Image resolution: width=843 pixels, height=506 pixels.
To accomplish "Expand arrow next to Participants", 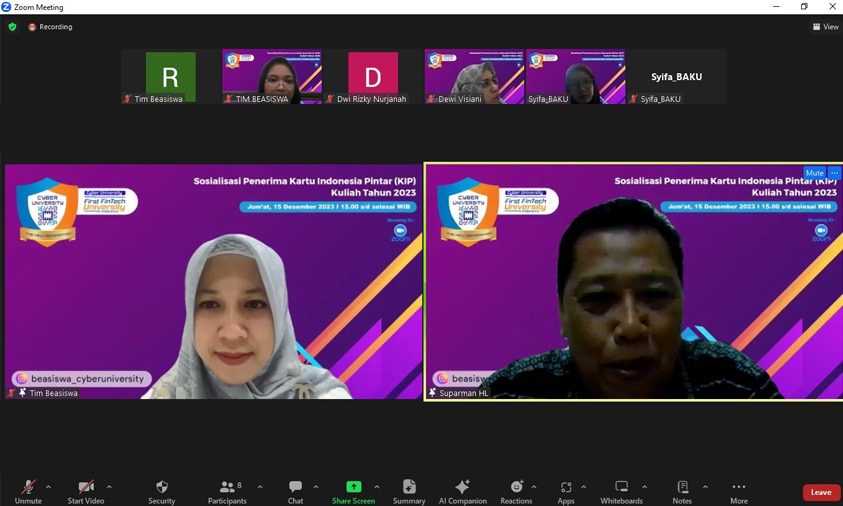I will 260,487.
